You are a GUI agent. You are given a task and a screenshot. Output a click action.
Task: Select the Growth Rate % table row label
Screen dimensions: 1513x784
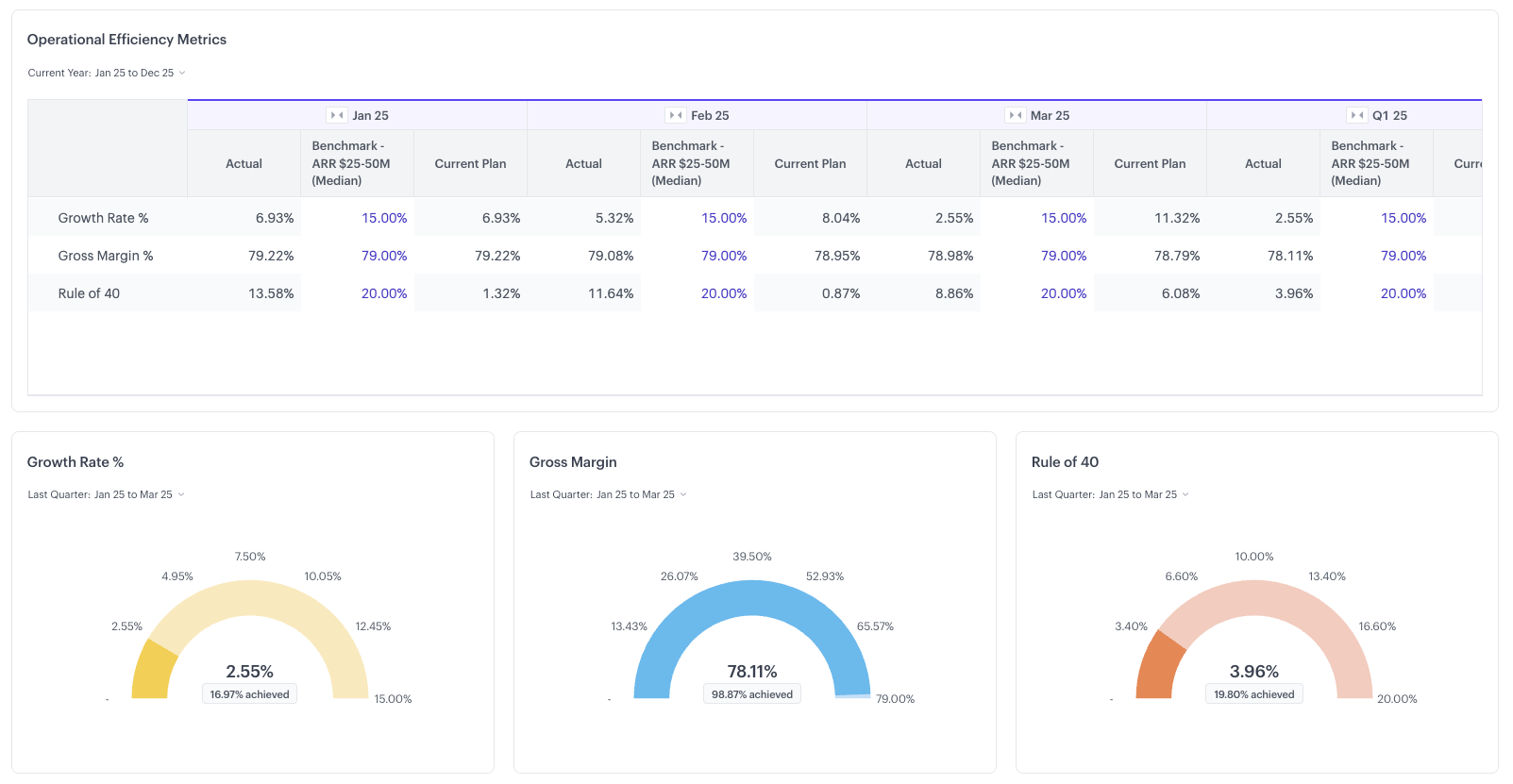click(x=103, y=218)
